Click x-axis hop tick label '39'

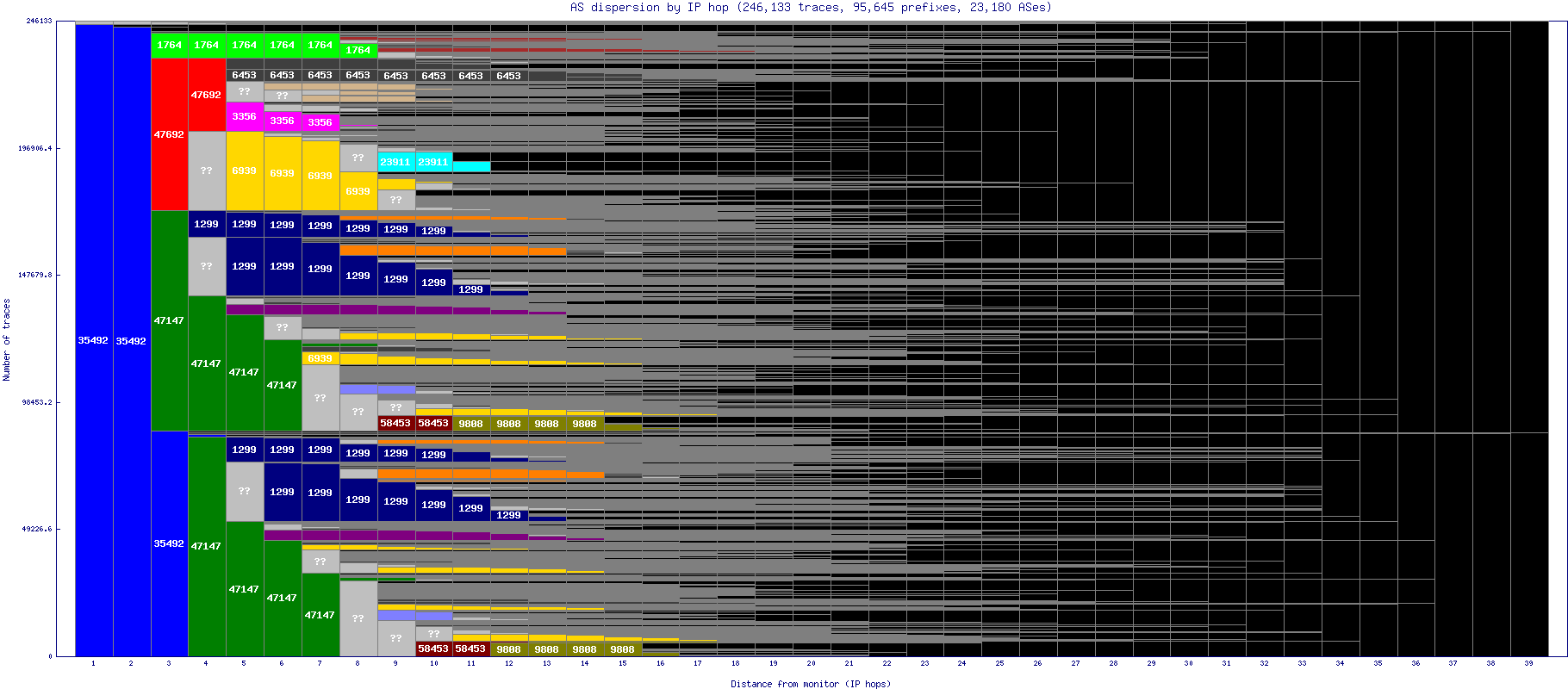pyautogui.click(x=1528, y=663)
